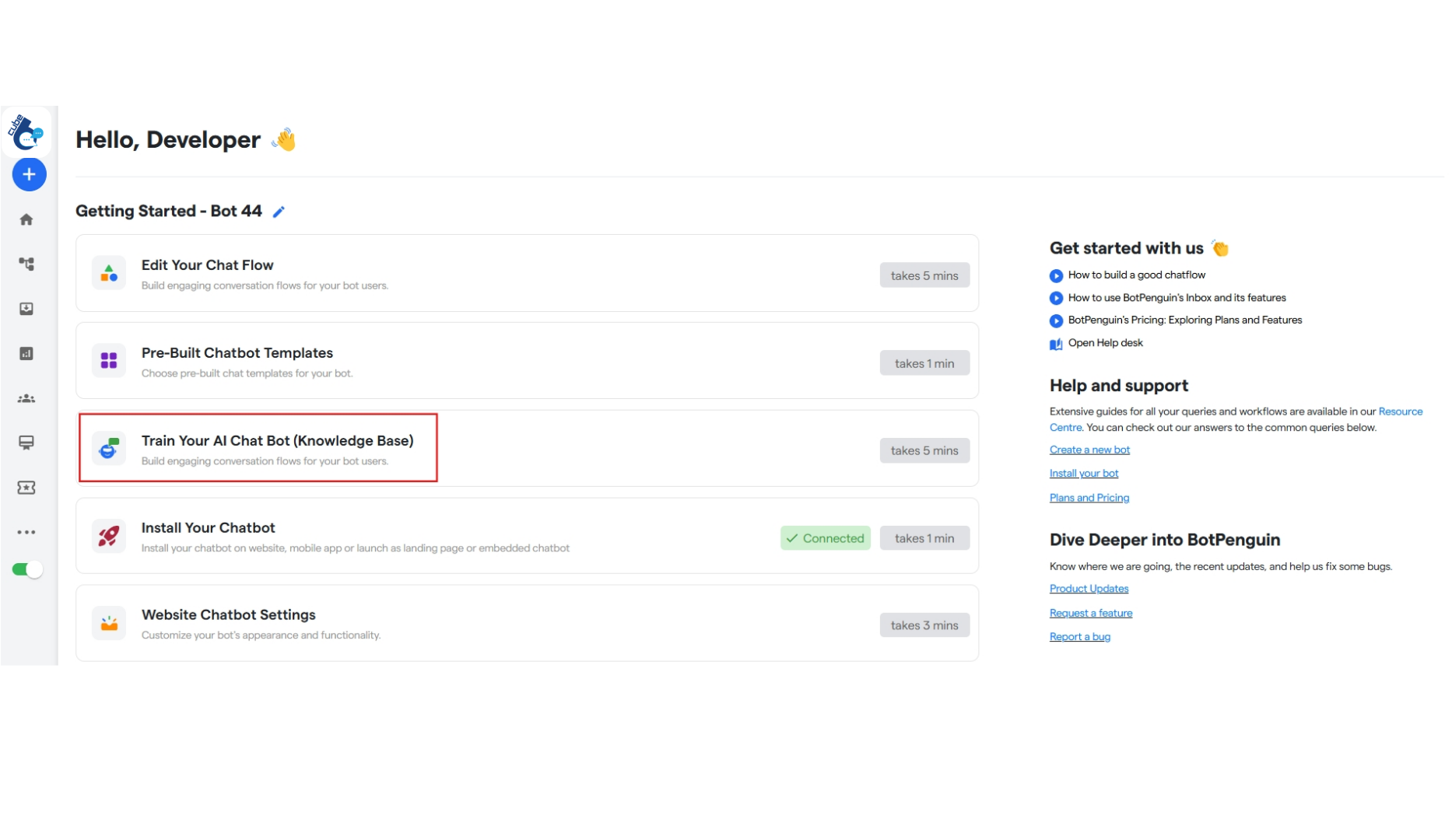Click the BotPenguin logo in sidebar
This screenshot has width=1452, height=840.
point(26,132)
